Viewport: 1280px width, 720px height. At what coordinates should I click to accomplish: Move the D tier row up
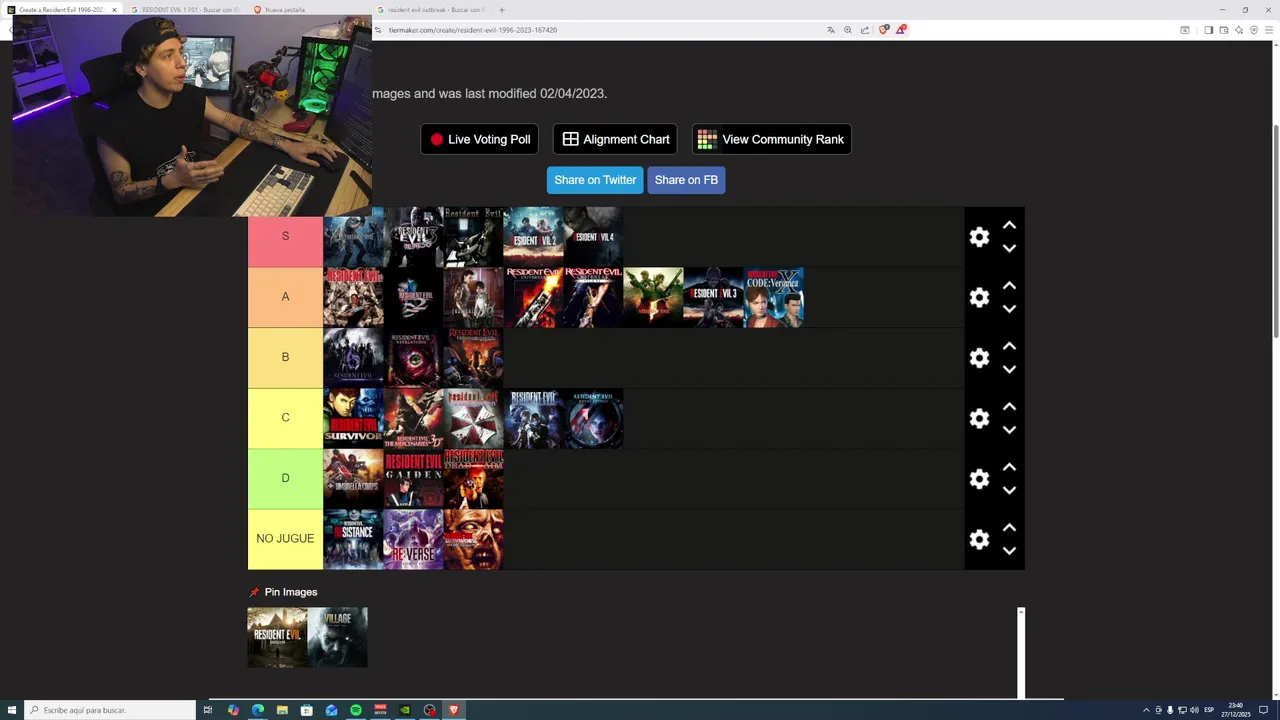click(x=1009, y=467)
